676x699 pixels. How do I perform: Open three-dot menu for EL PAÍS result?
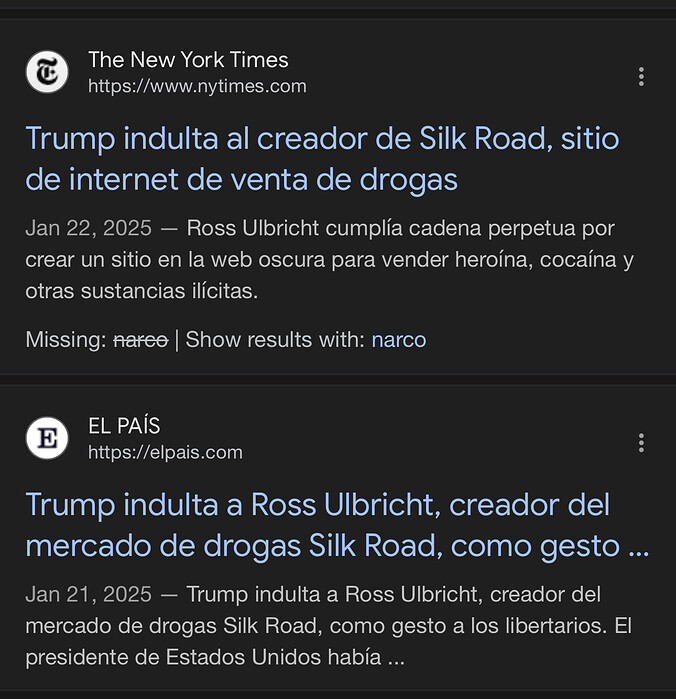click(x=641, y=443)
